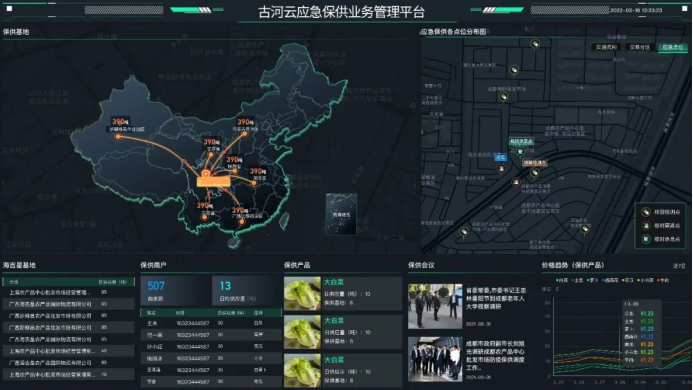Toggle 白菜 series in the price legend
The image size is (693, 390).
[x=562, y=280]
